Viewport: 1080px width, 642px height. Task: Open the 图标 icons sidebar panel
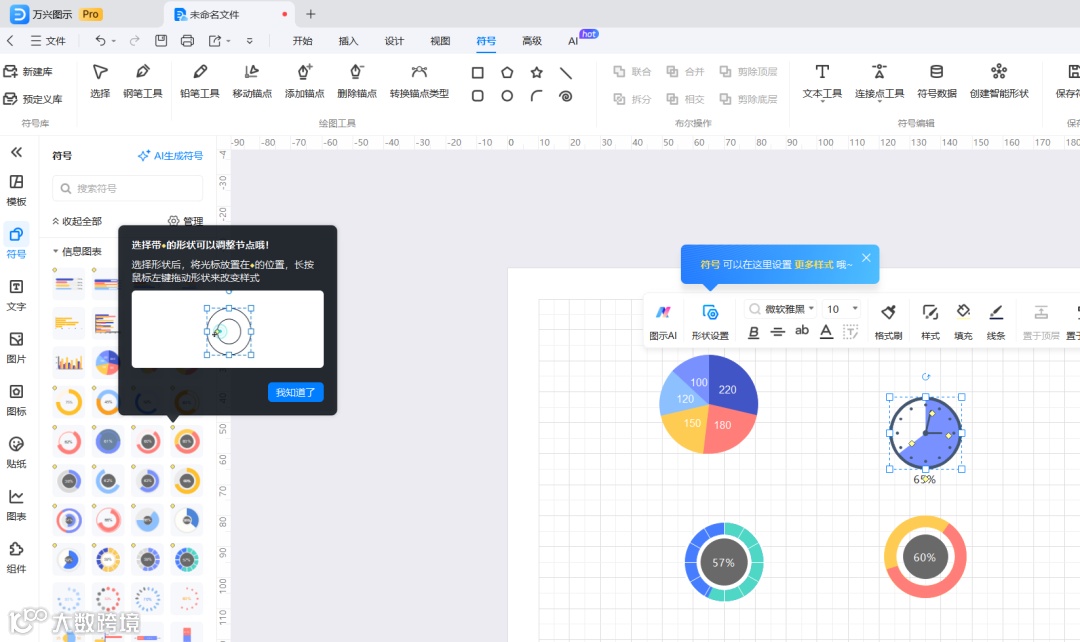tap(17, 400)
